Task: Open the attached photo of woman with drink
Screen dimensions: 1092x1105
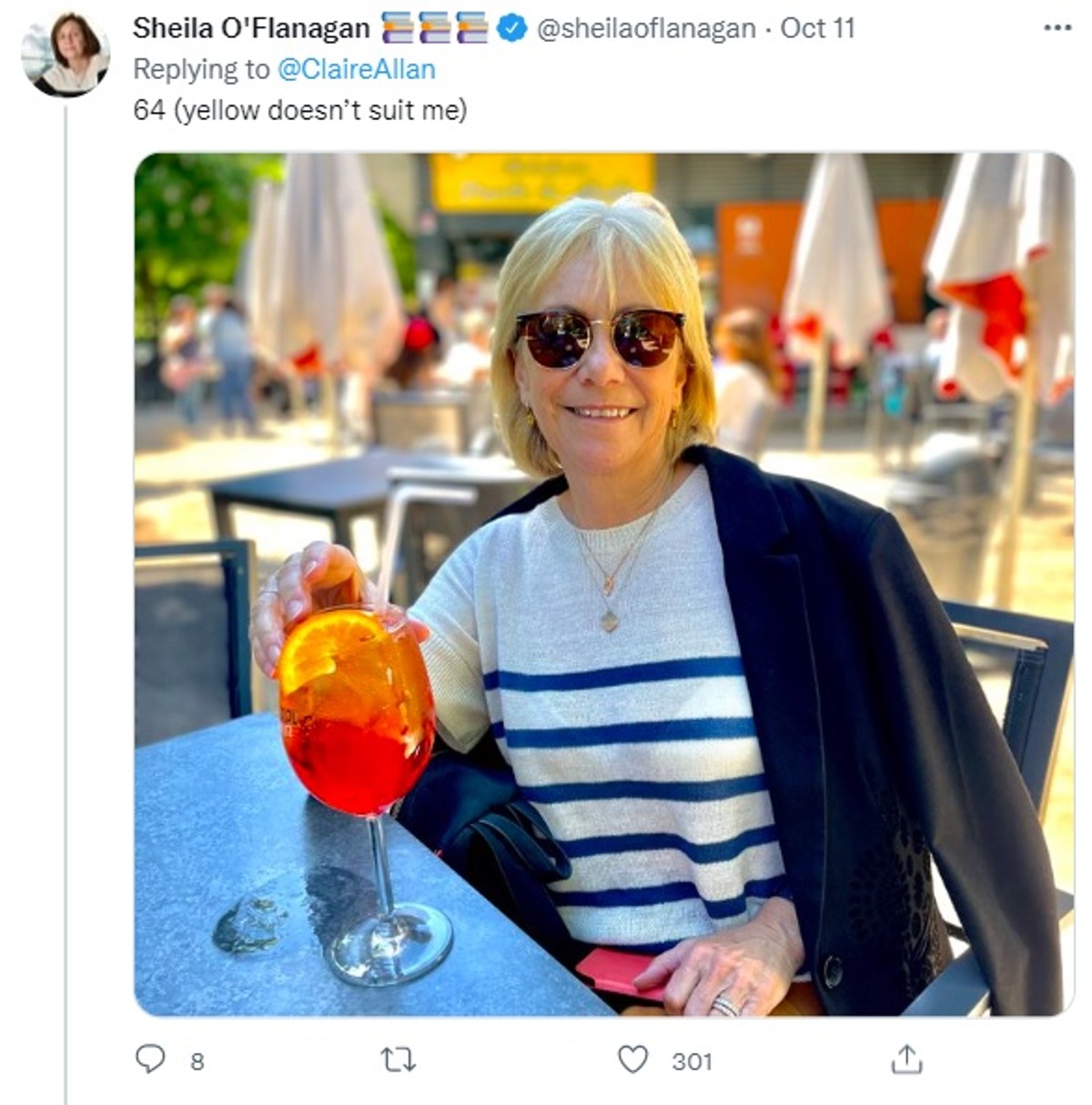Action: (603, 583)
